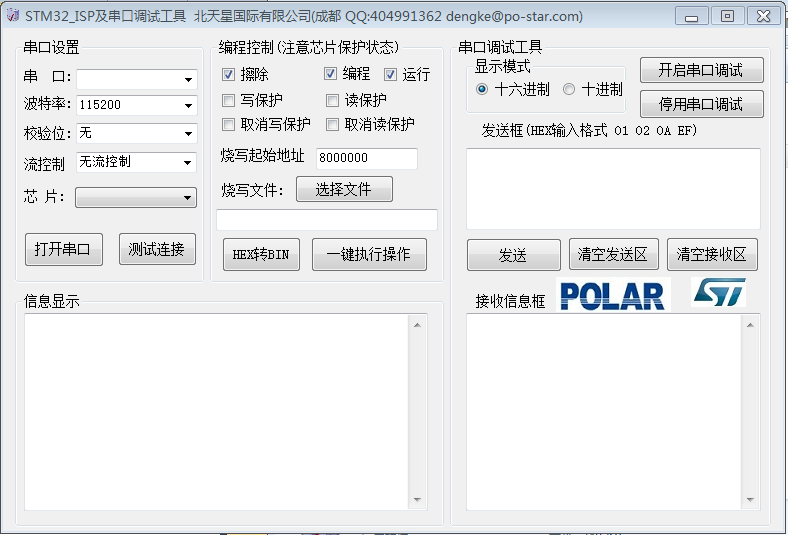Click the 接收信息框 scrollbar down arrow
Screen dimensions: 788x535
[x=750, y=499]
